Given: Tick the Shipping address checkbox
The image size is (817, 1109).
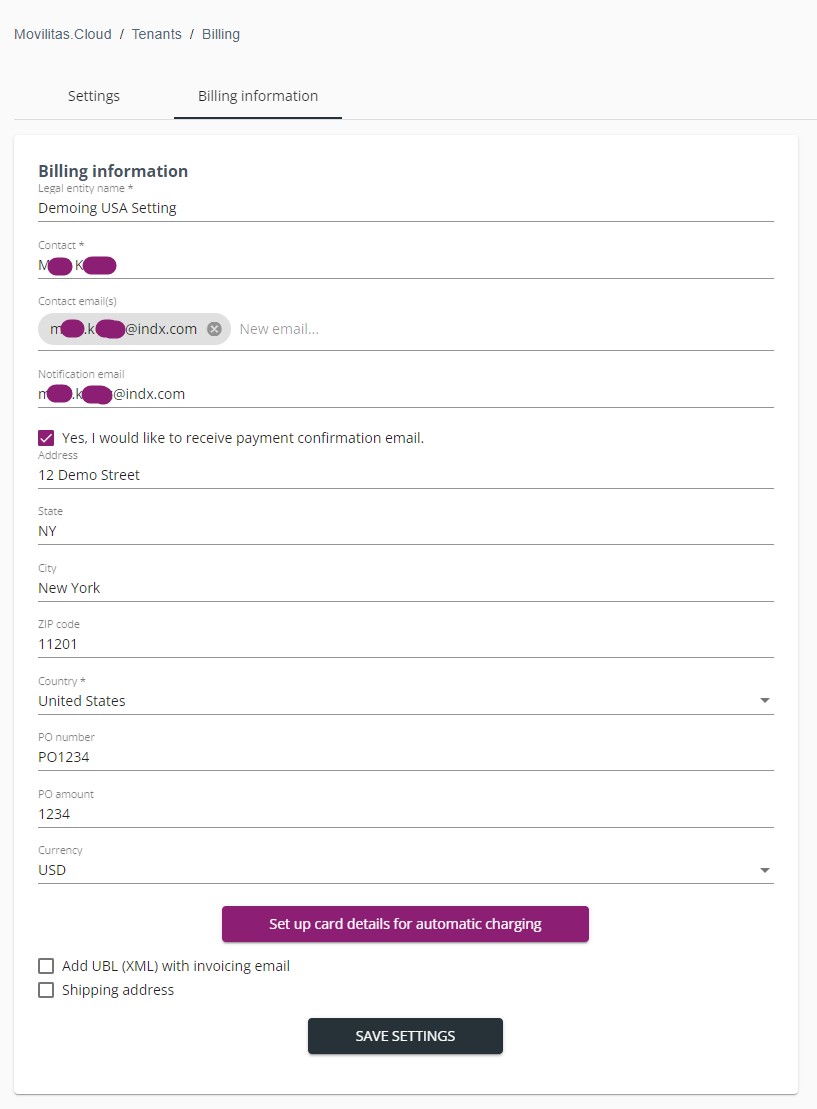Looking at the screenshot, I should (x=46, y=990).
